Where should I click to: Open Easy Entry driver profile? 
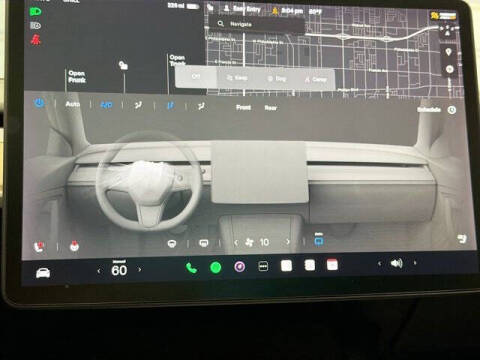tap(242, 9)
